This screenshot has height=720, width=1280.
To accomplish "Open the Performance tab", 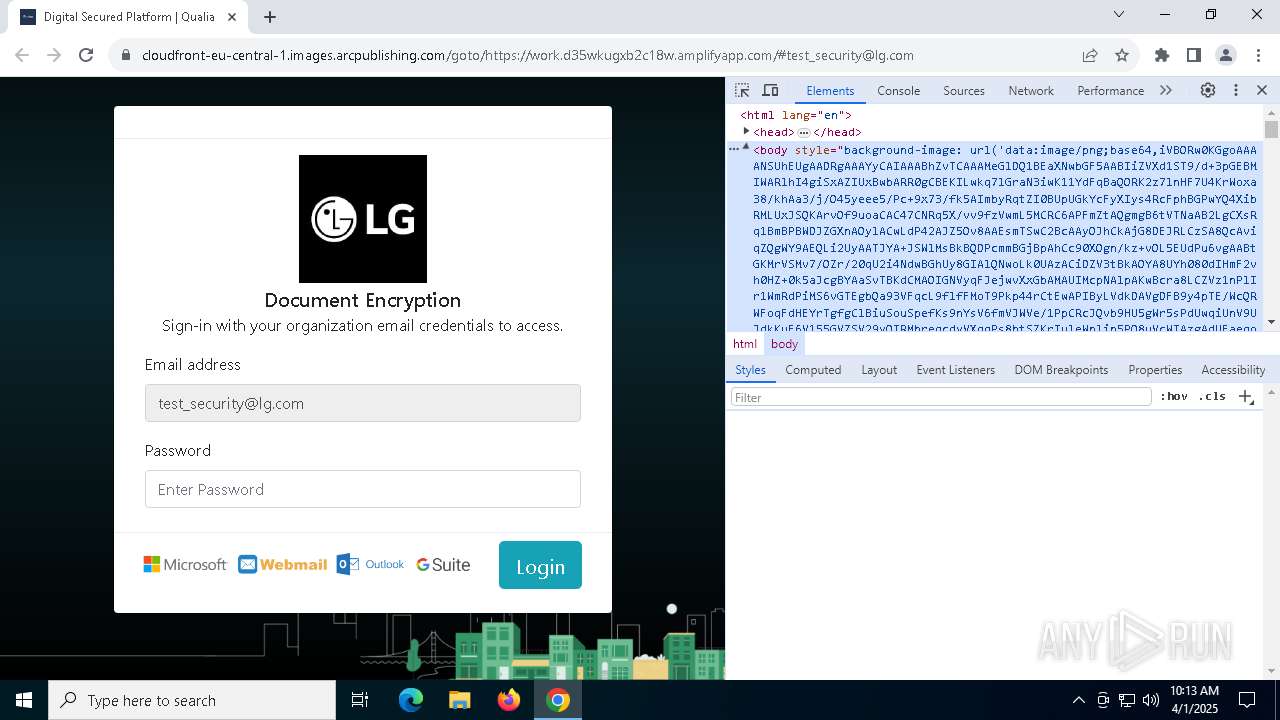I will (x=1110, y=90).
